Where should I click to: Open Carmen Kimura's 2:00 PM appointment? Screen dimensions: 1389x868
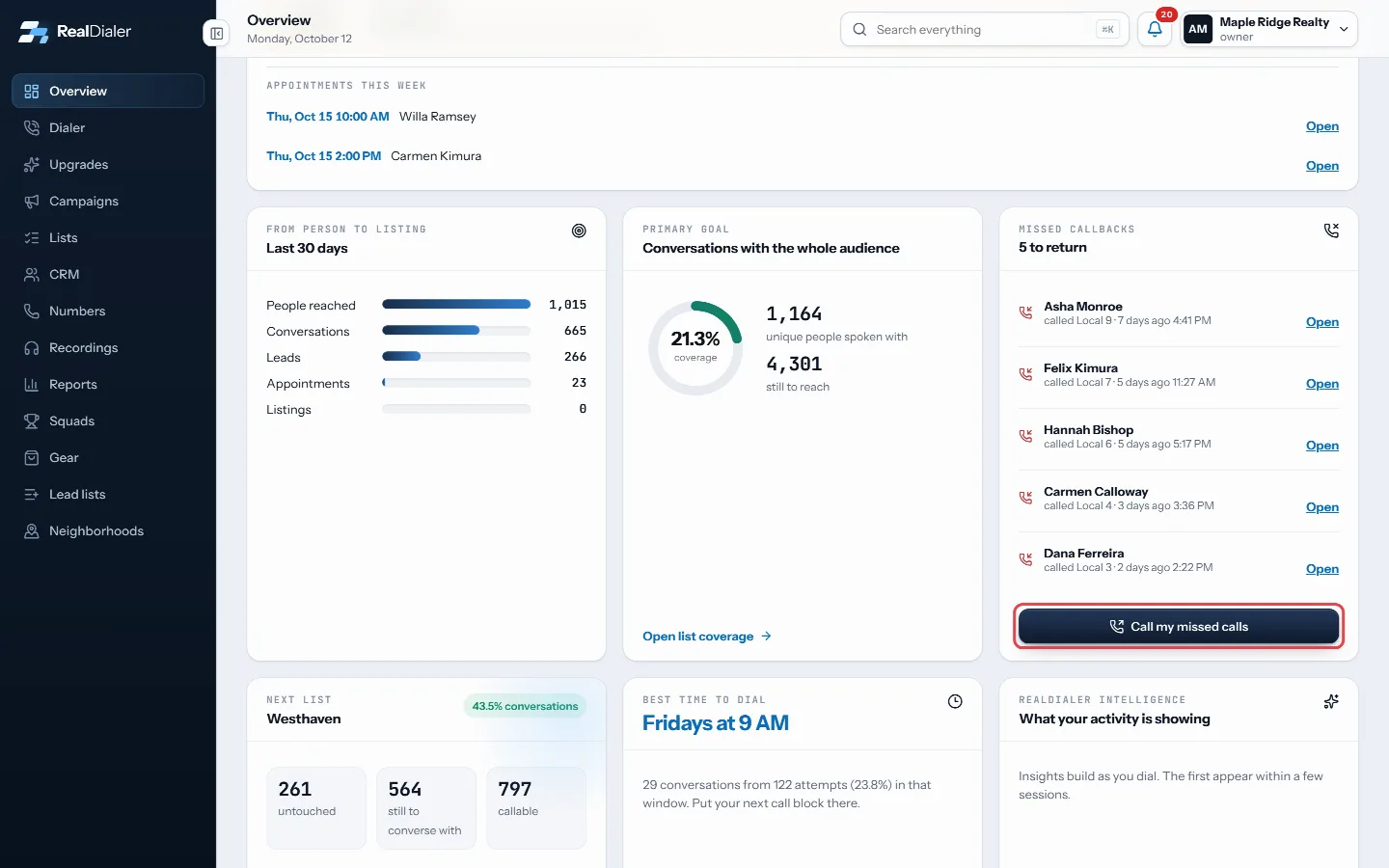click(1322, 166)
